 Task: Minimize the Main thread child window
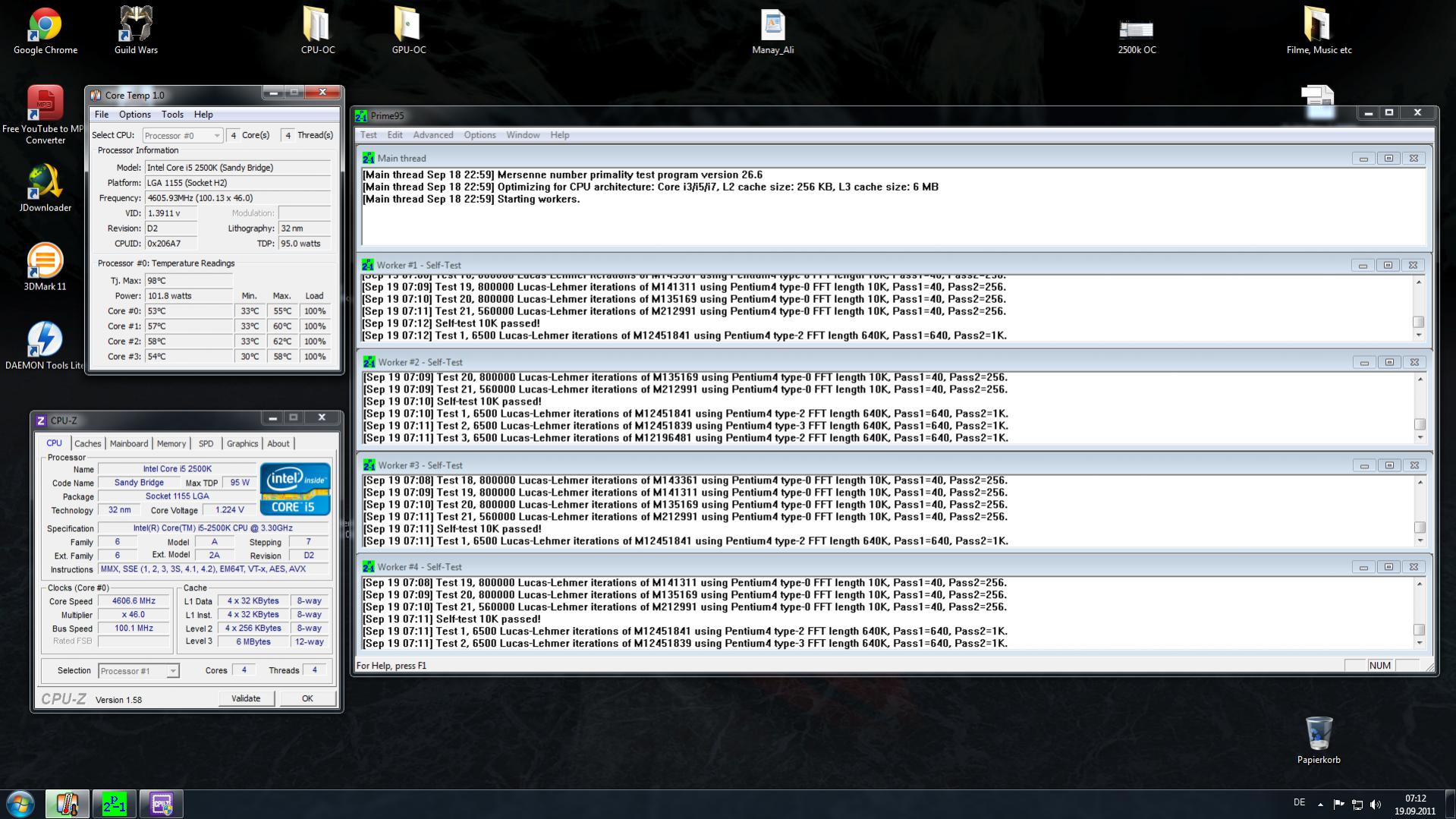pyautogui.click(x=1363, y=159)
